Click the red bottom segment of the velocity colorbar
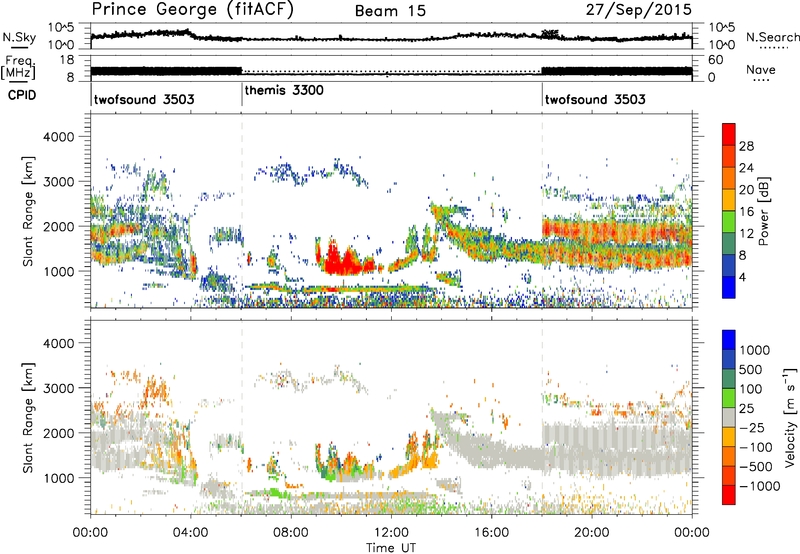Screen dimensions: 800x554 (x=729, y=495)
